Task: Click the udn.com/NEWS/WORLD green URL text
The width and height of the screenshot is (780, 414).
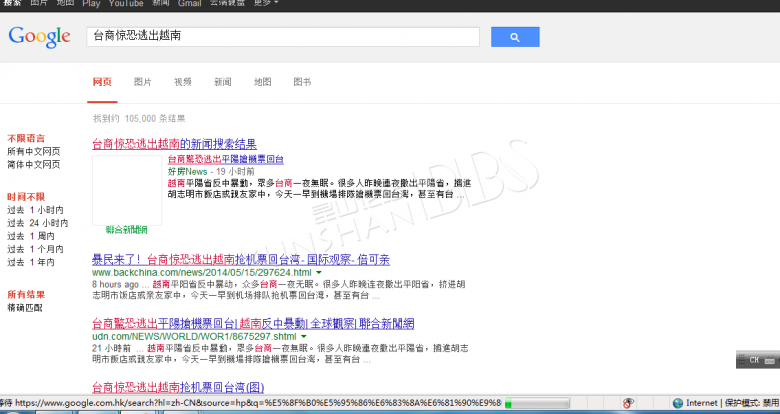Action: pyautogui.click(x=195, y=336)
